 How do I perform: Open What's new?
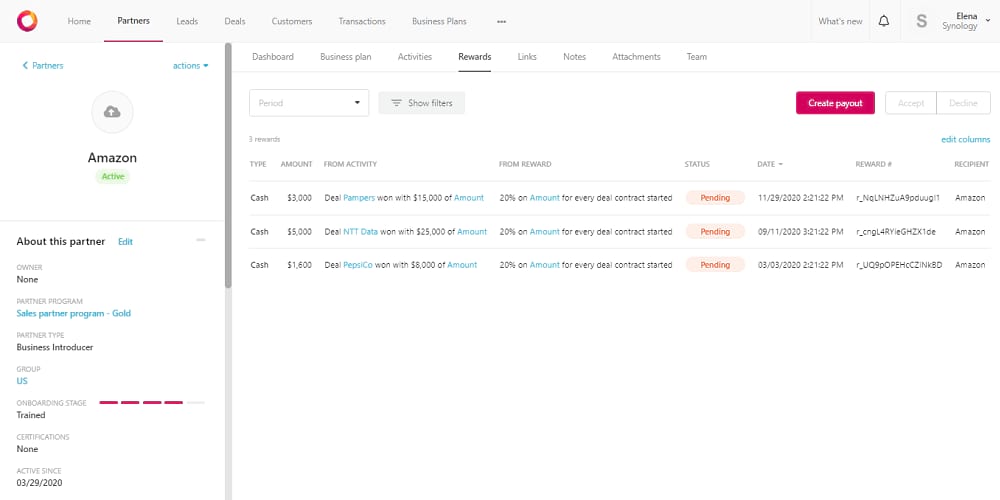[840, 21]
